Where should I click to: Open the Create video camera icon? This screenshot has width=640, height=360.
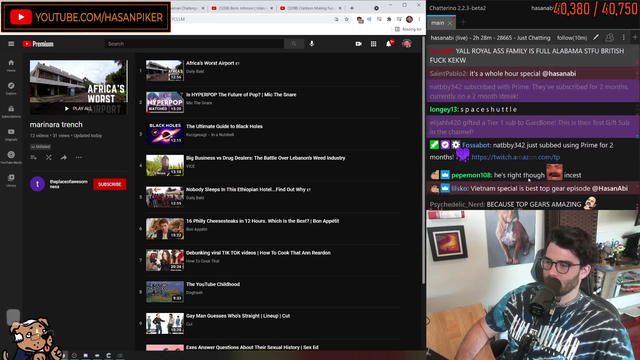tap(358, 44)
